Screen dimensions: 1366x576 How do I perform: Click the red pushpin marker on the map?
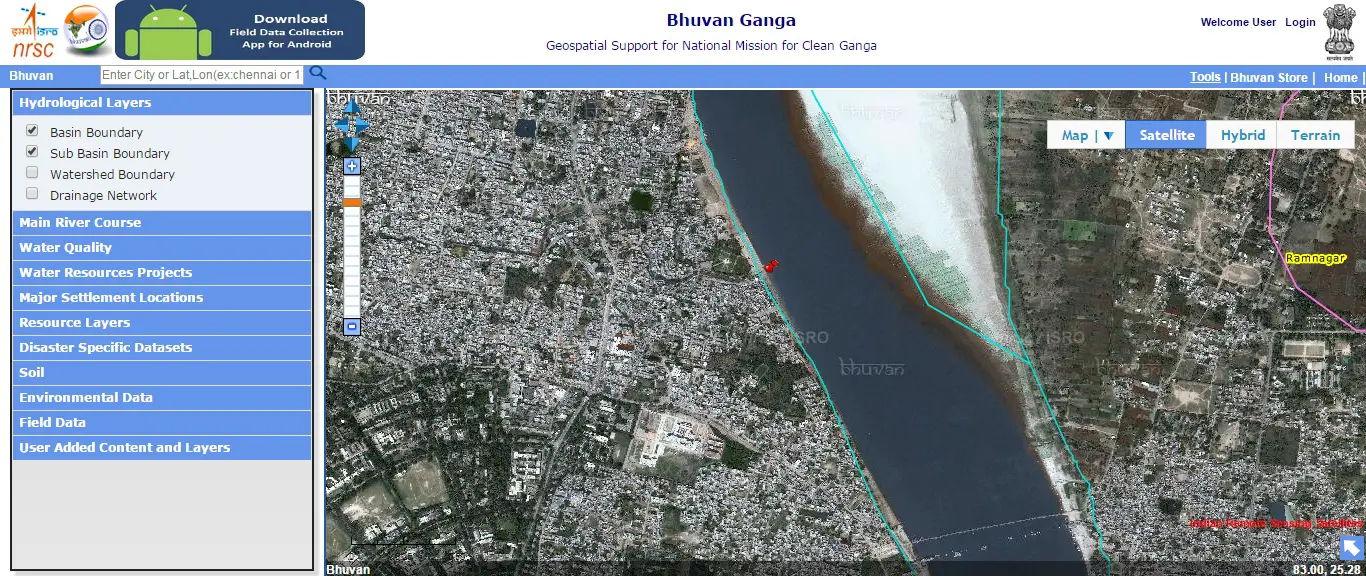click(770, 265)
